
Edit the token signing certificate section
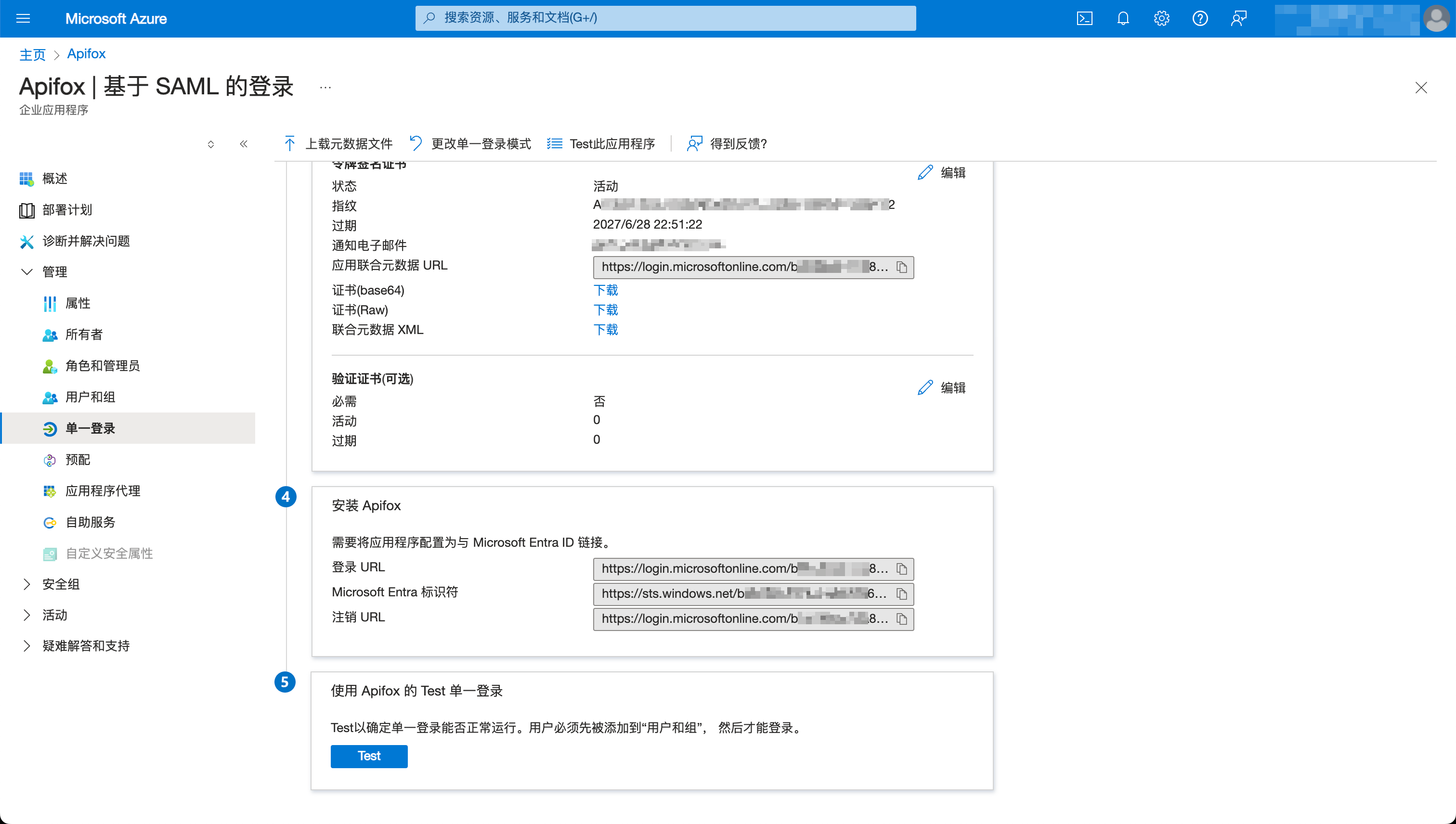[x=941, y=173]
